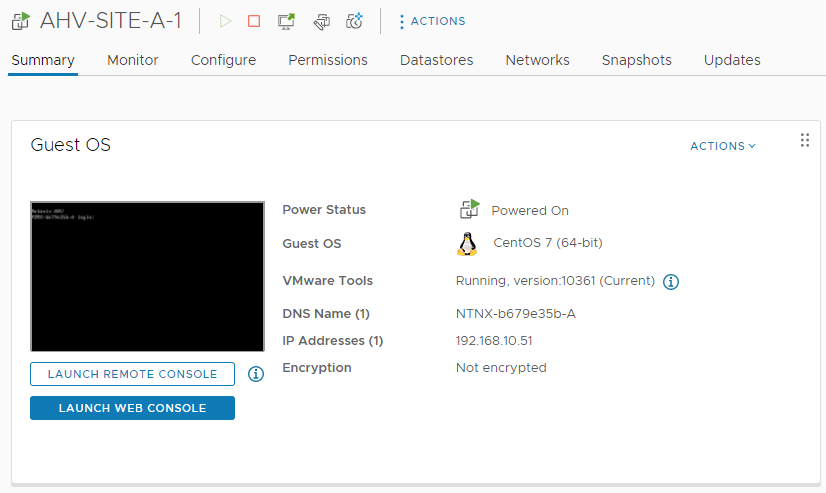Click the Encryption label
The height and width of the screenshot is (493, 826).
pos(317,368)
